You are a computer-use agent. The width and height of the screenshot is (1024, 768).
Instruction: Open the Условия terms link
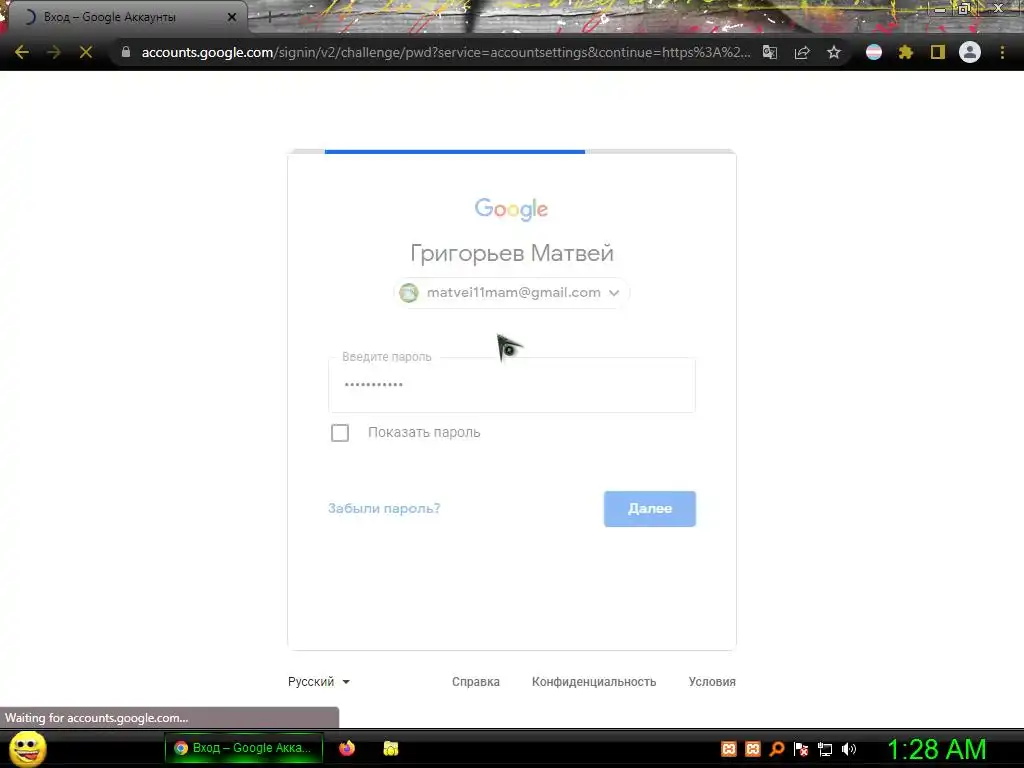click(x=712, y=682)
